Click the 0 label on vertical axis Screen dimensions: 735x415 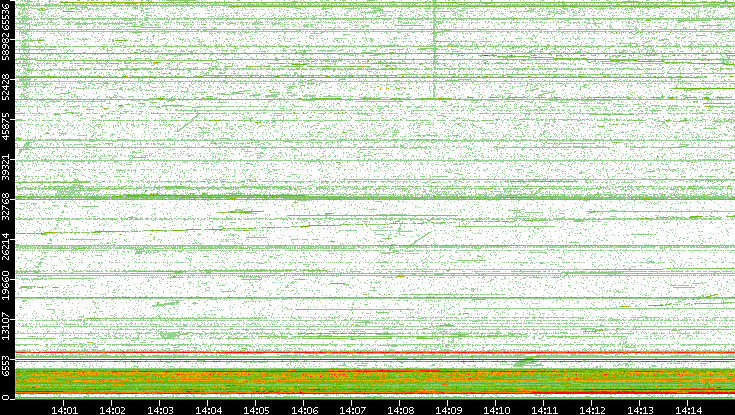pyautogui.click(x=5, y=398)
